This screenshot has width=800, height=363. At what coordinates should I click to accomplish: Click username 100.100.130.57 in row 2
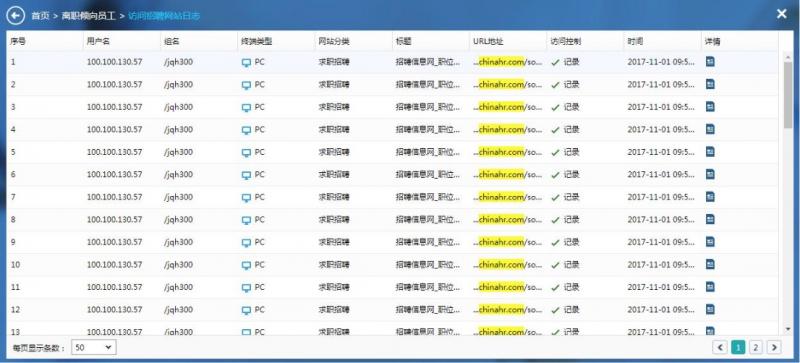[114, 84]
